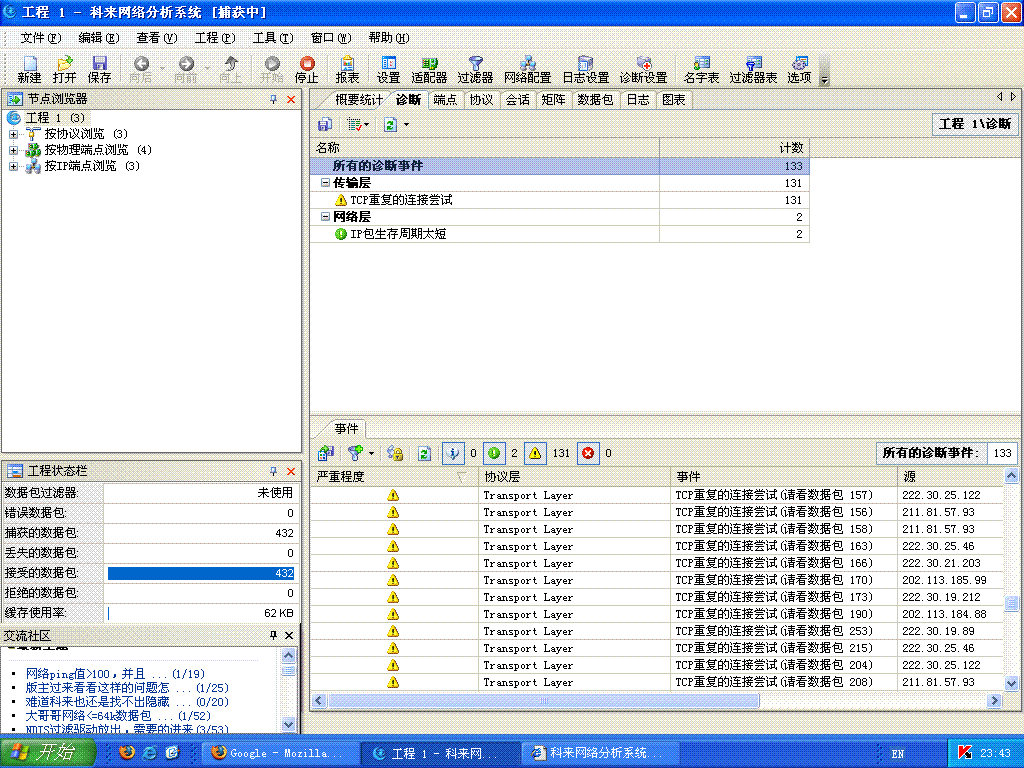Open 诊断设置 diagnosis settings icon
This screenshot has height=768, width=1024.
(643, 69)
